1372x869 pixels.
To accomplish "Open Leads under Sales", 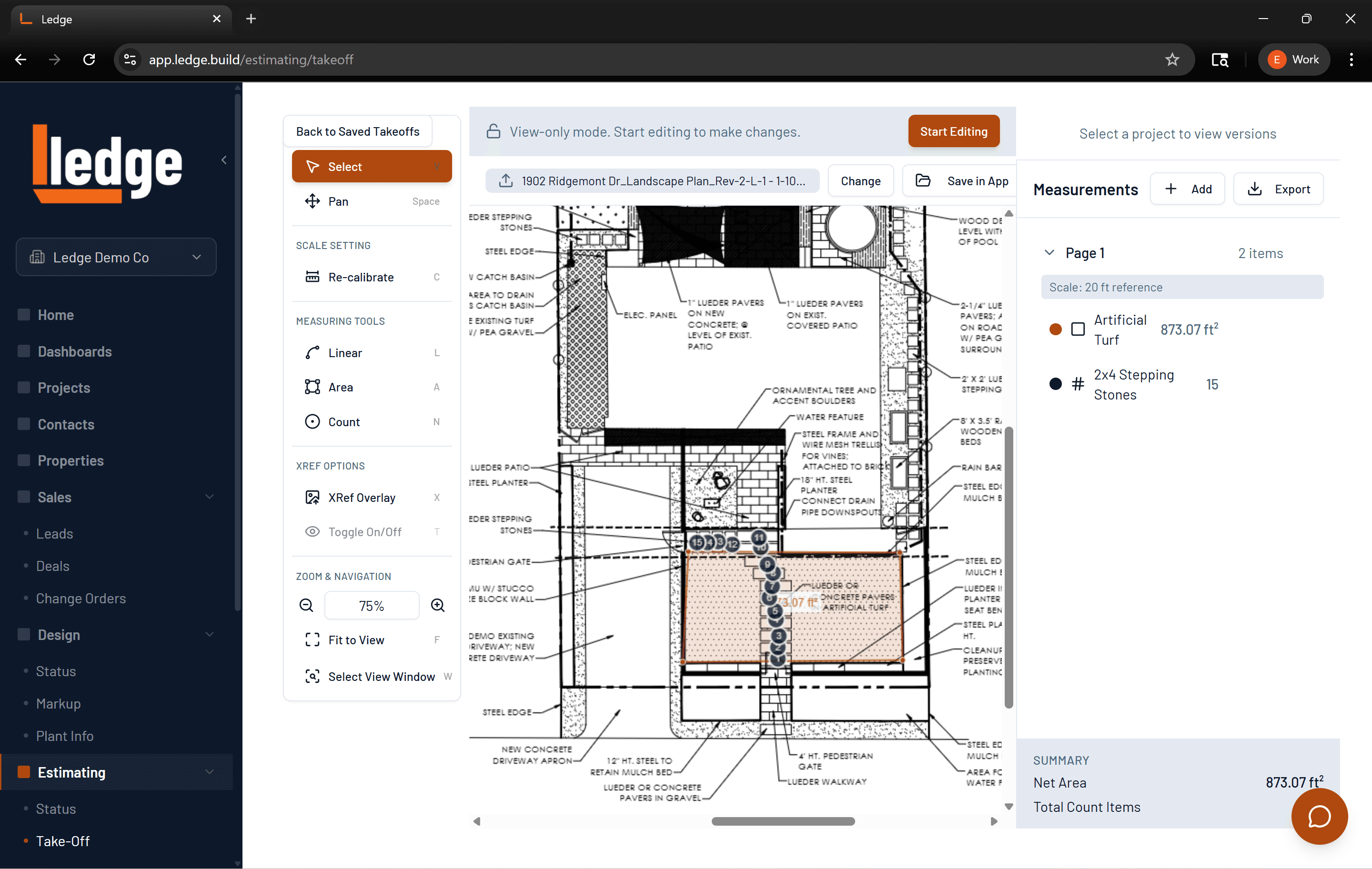I will [54, 534].
